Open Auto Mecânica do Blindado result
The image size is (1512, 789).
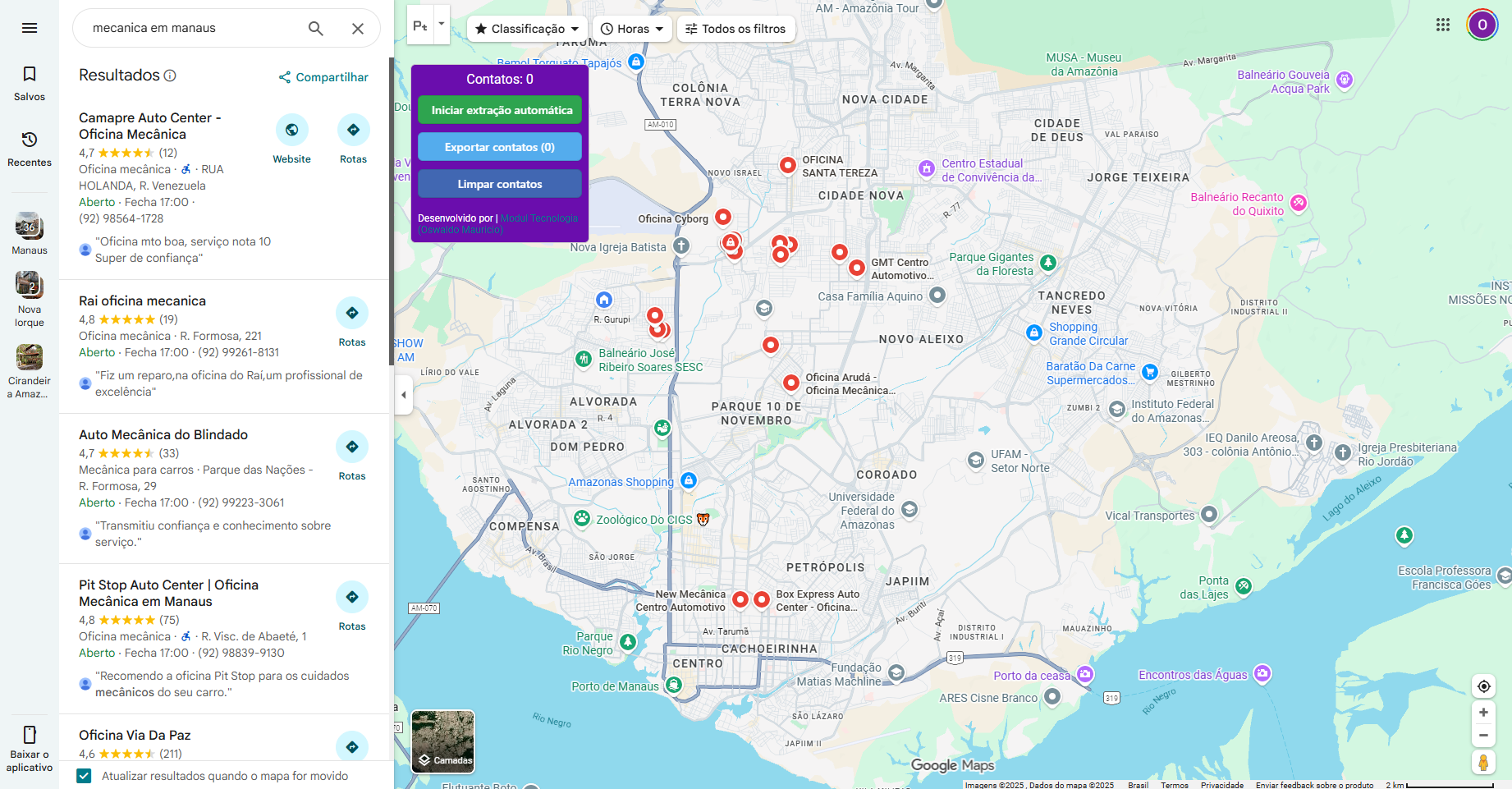tap(163, 435)
